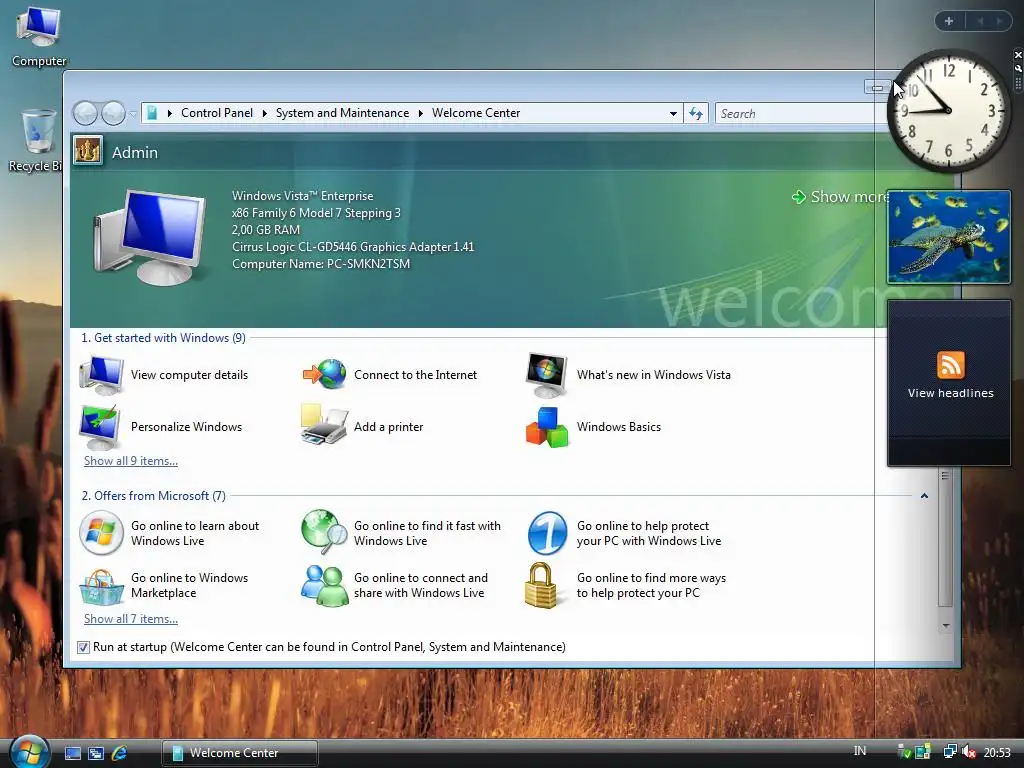Click the sidebar add gadgets plus button
The height and width of the screenshot is (768, 1024).
(949, 21)
